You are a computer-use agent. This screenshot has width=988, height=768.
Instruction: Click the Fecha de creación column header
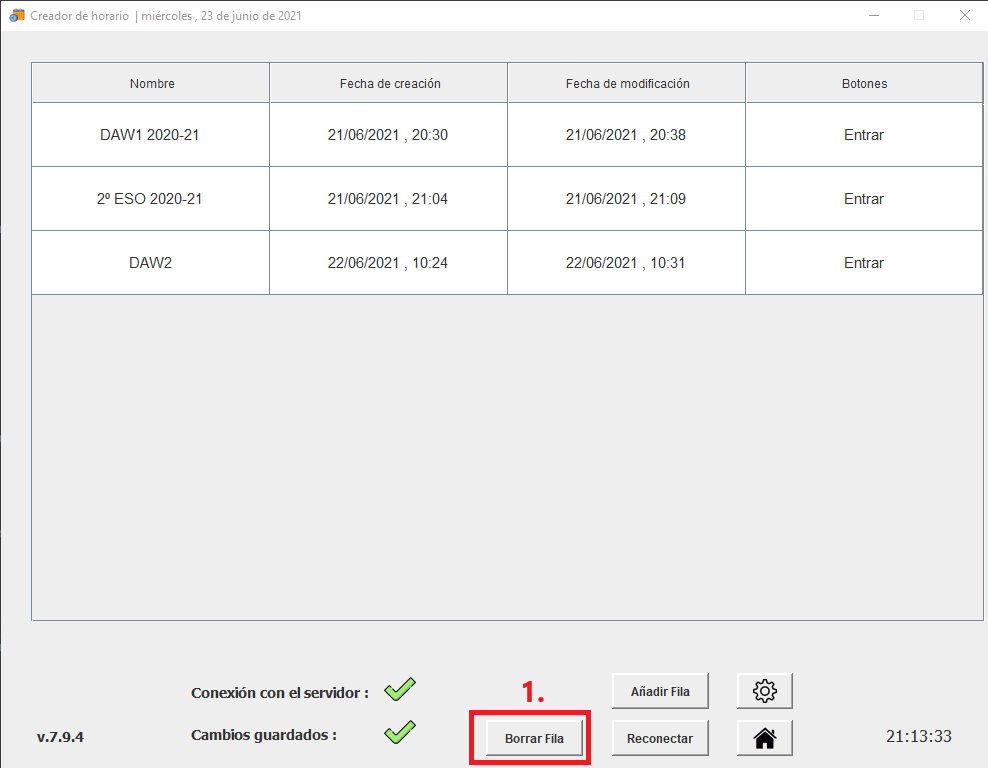tap(389, 84)
